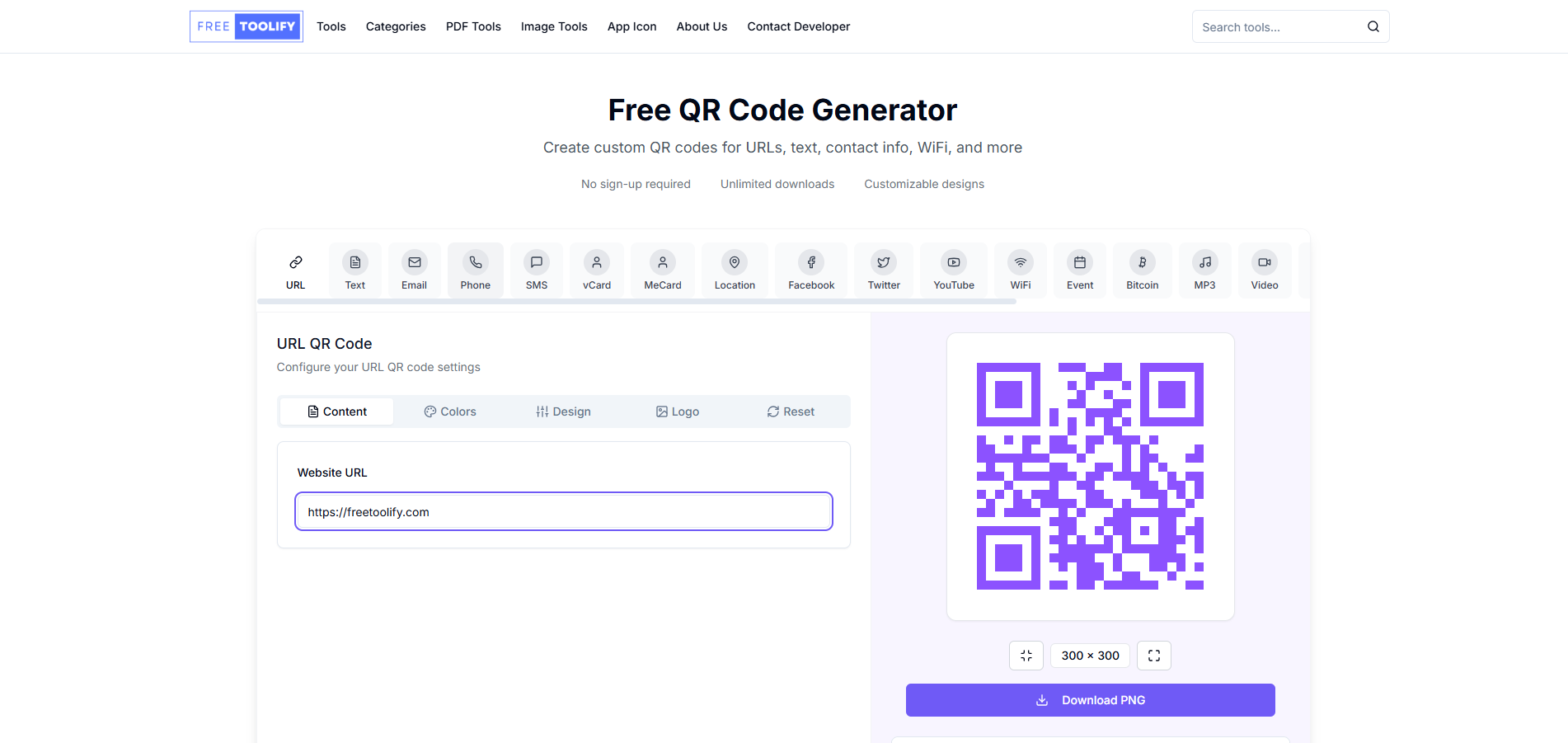Viewport: 1568px width, 743px height.
Task: Pick the Event QR code type
Action: (1079, 270)
